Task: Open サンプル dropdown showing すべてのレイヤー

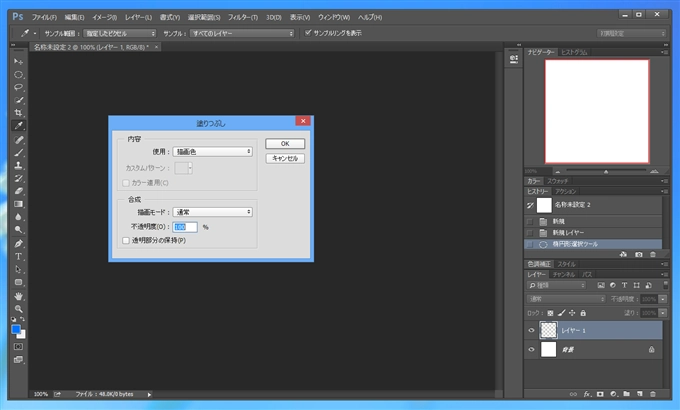Action: pos(242,33)
